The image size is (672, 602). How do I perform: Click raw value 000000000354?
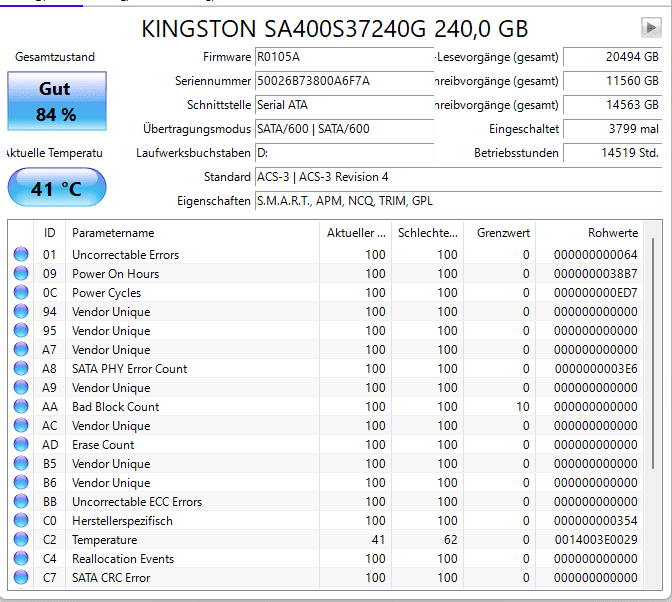[x=596, y=521]
